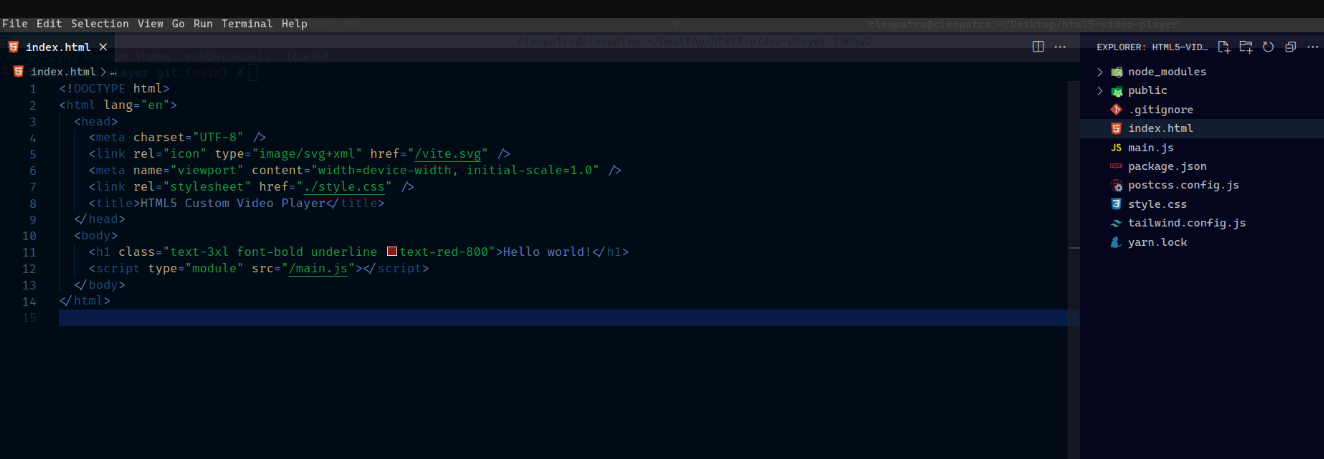Viewport: 1324px width, 459px height.
Task: Open the Selection menu
Action: pyautogui.click(x=100, y=24)
